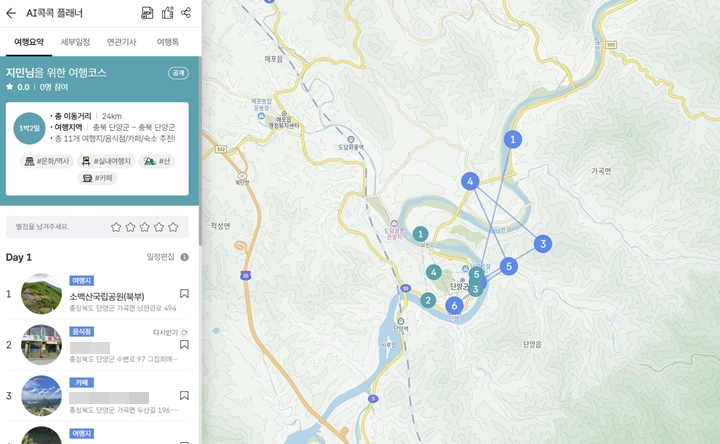This screenshot has width=720, height=444.
Task: Bookmark the third itinerary item (카페)
Action: point(184,396)
